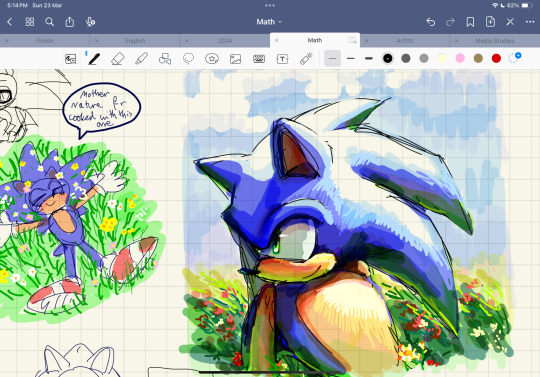The height and width of the screenshot is (377, 540).
Task: Choose the thinnest stroke width
Action: [333, 59]
